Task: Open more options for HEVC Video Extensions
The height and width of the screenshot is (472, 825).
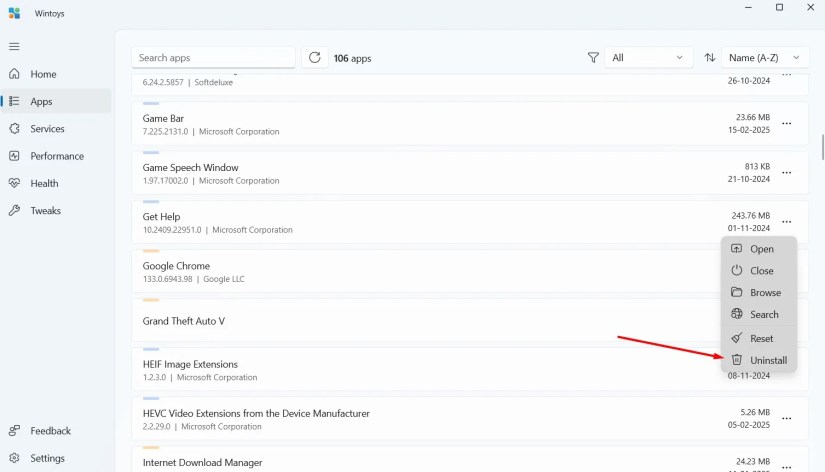Action: 787,419
